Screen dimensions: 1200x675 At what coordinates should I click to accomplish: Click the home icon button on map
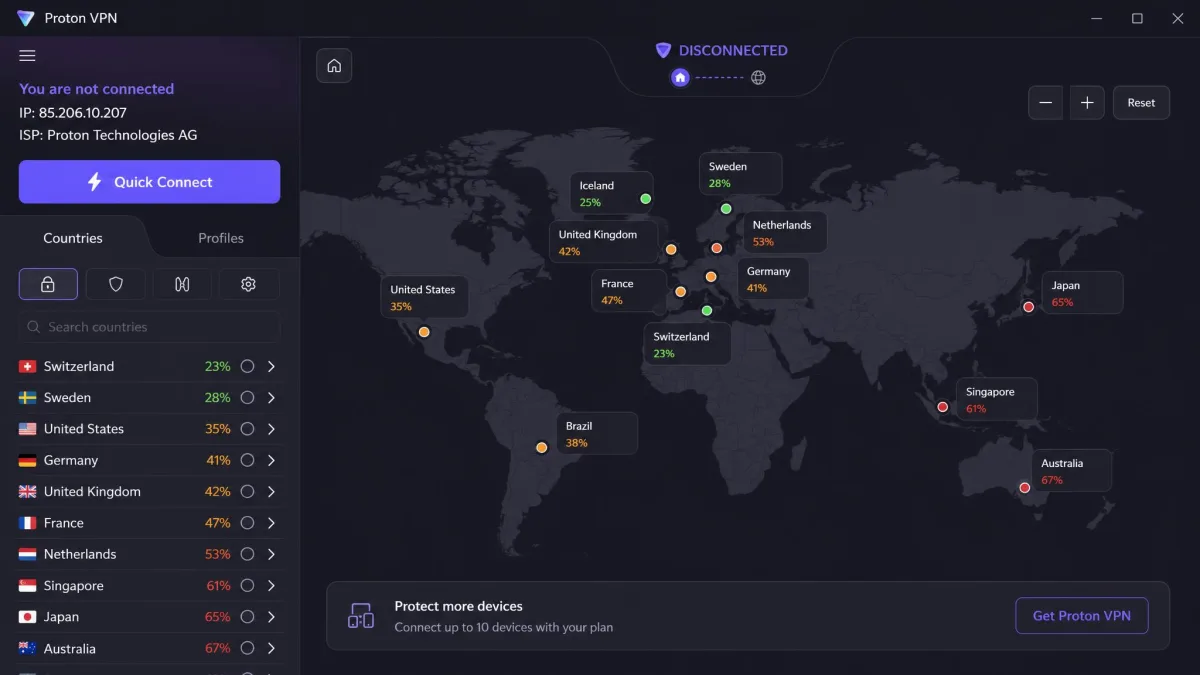pos(334,66)
